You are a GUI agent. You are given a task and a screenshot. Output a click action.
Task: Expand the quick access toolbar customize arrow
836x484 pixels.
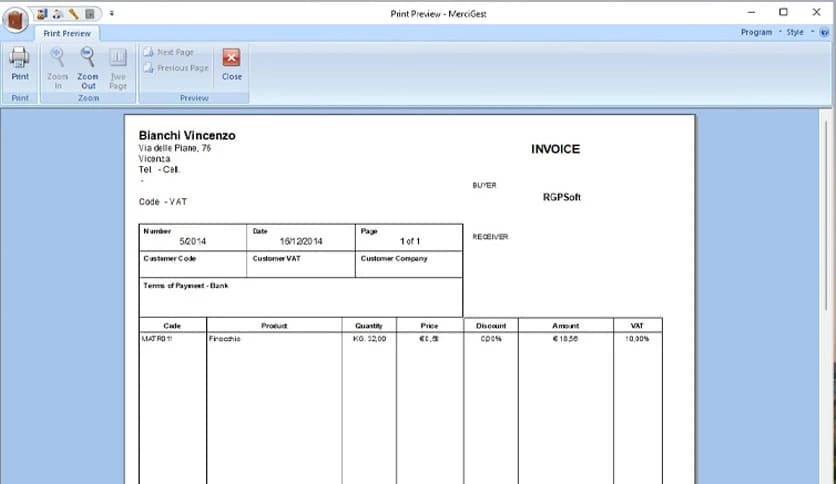111,13
